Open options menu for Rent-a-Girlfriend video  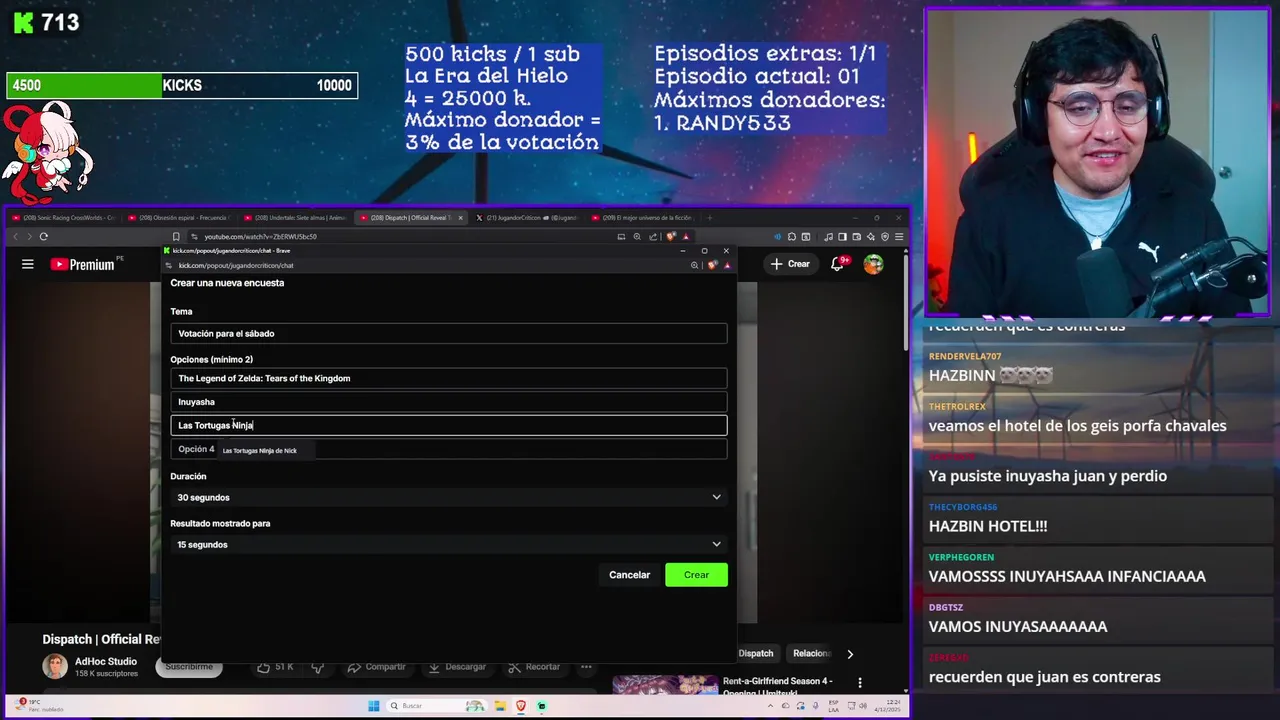coord(860,682)
